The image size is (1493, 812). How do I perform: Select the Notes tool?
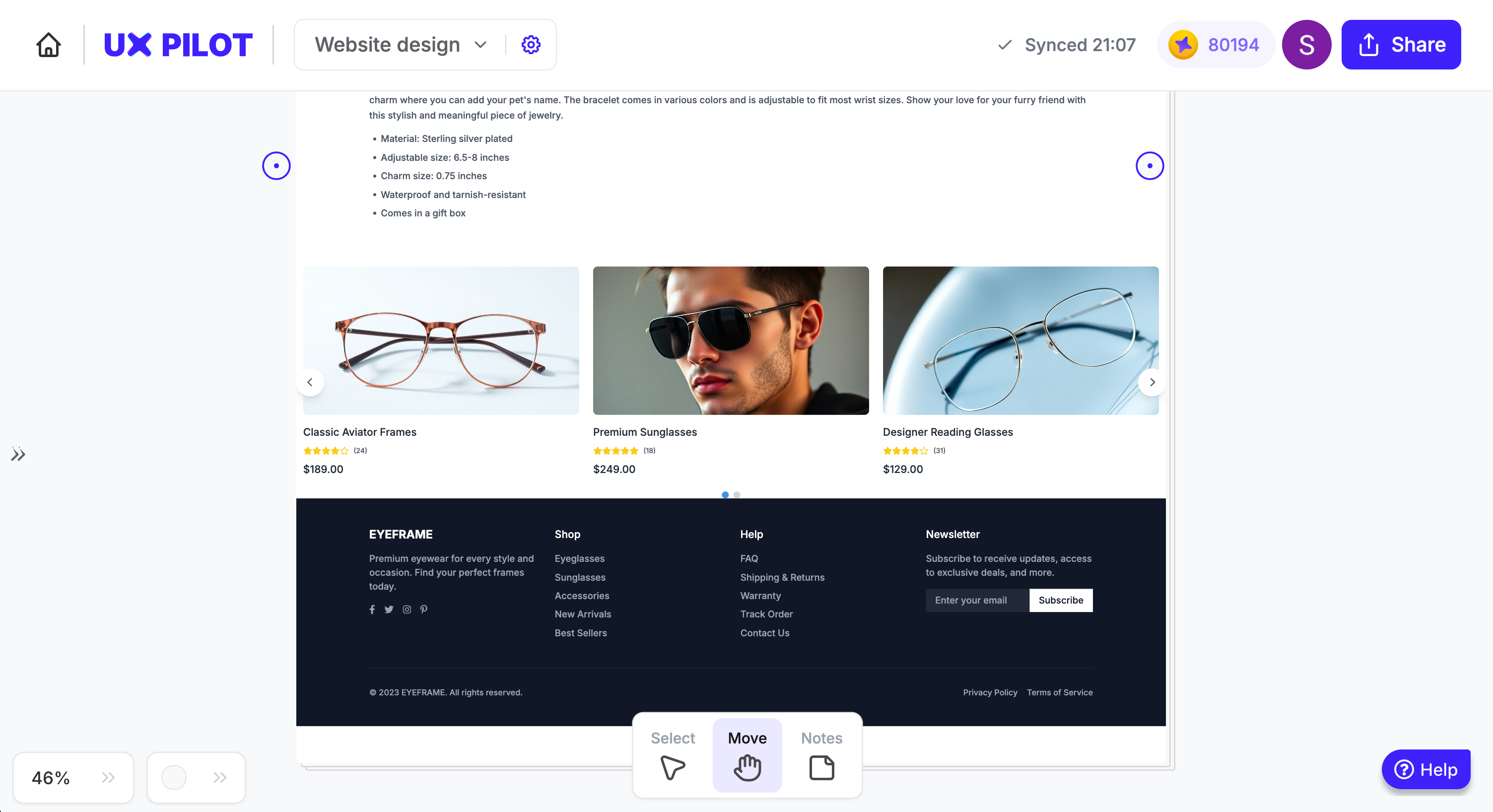pyautogui.click(x=821, y=756)
